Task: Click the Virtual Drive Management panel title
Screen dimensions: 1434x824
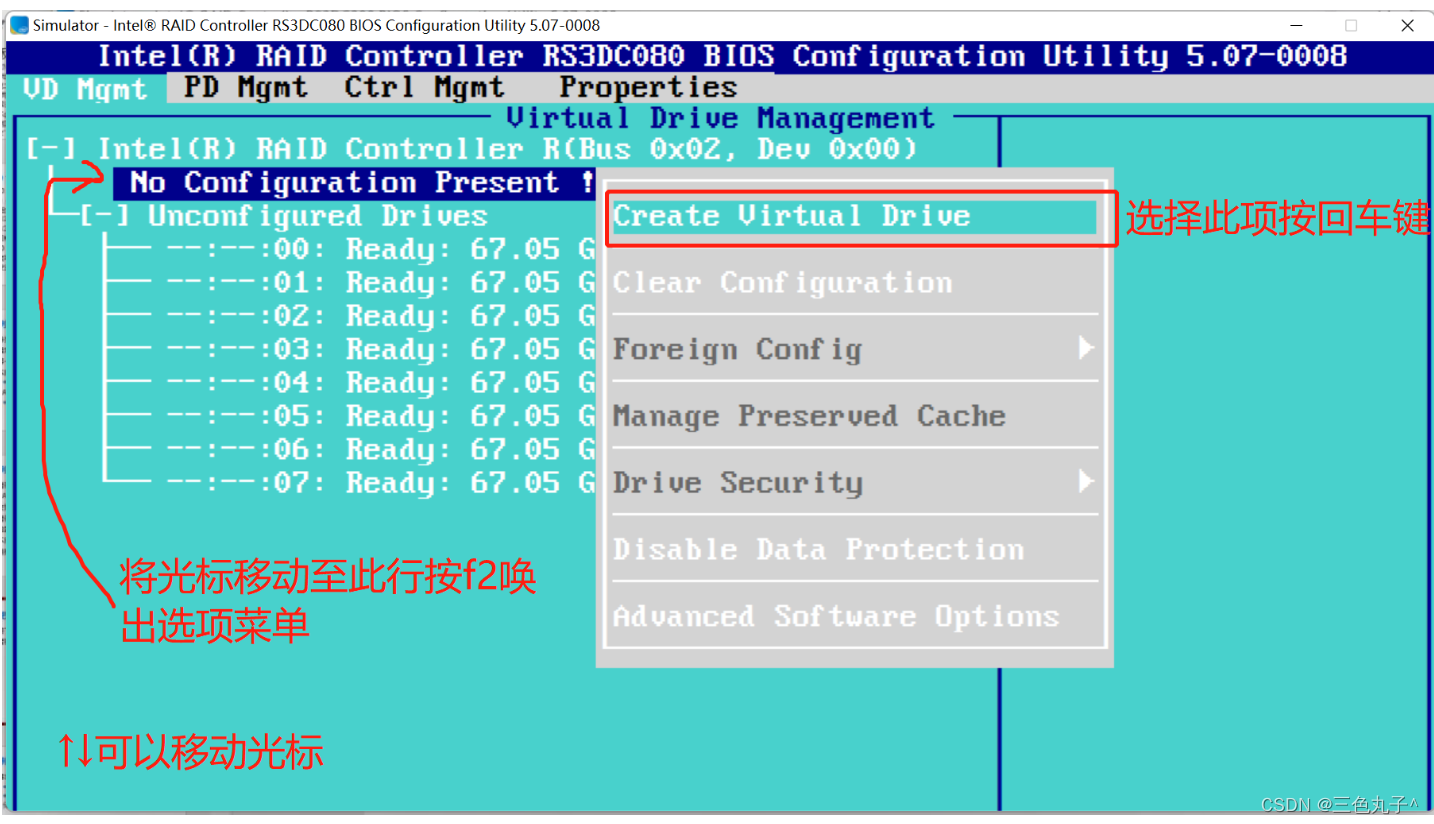Action: (x=720, y=118)
